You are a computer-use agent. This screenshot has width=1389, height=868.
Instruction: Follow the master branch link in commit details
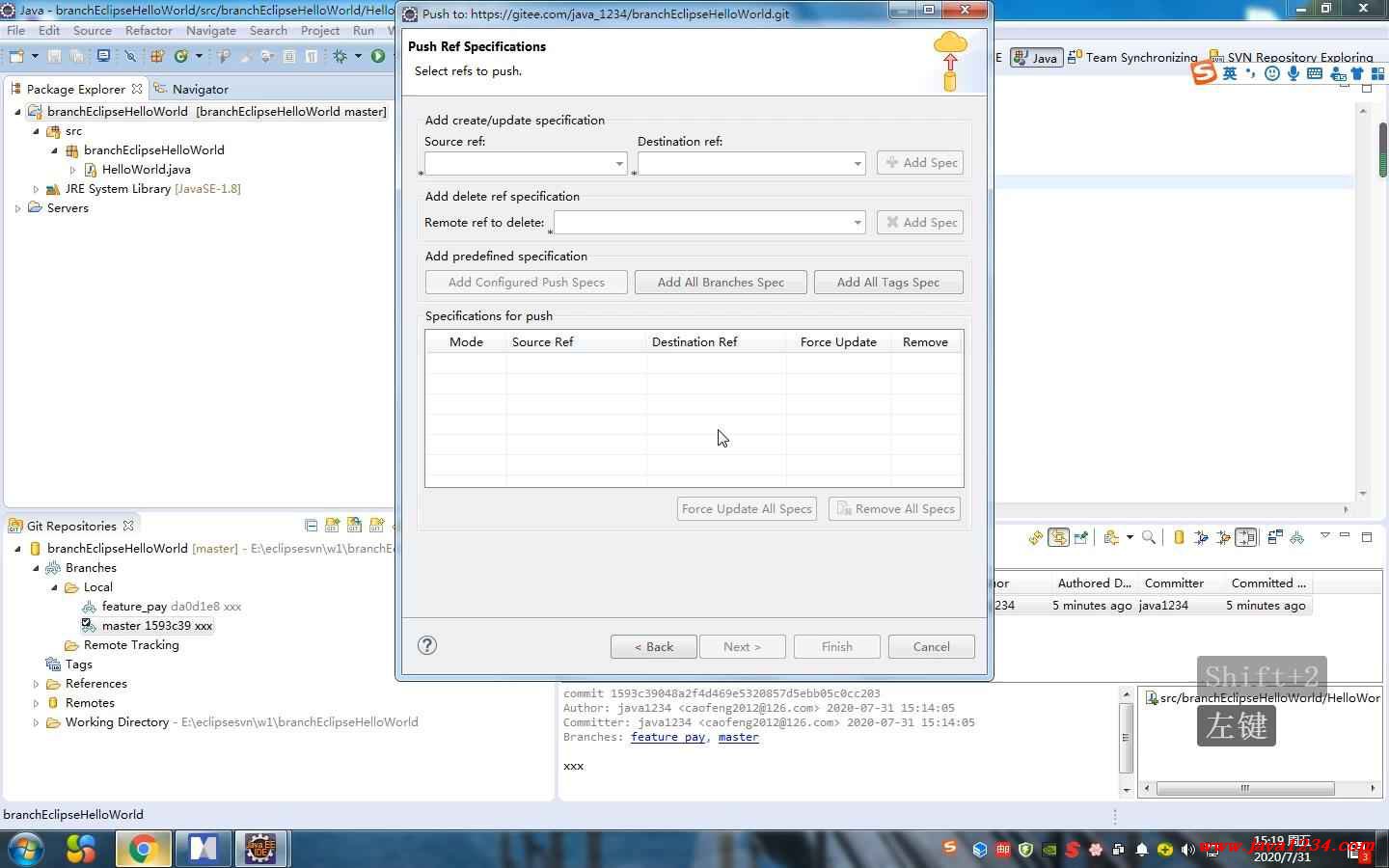pos(739,737)
